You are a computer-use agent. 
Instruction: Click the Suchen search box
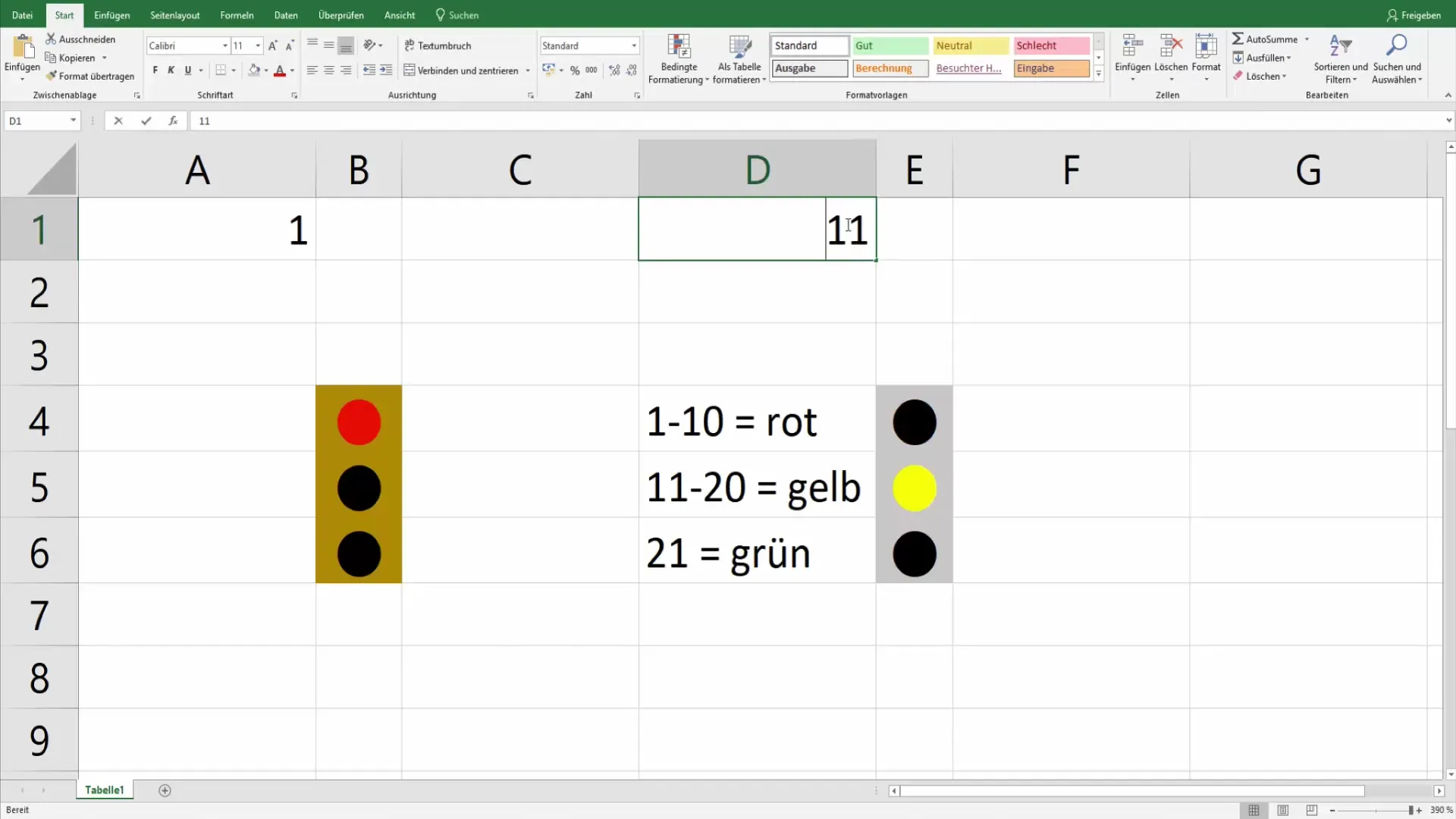click(457, 15)
